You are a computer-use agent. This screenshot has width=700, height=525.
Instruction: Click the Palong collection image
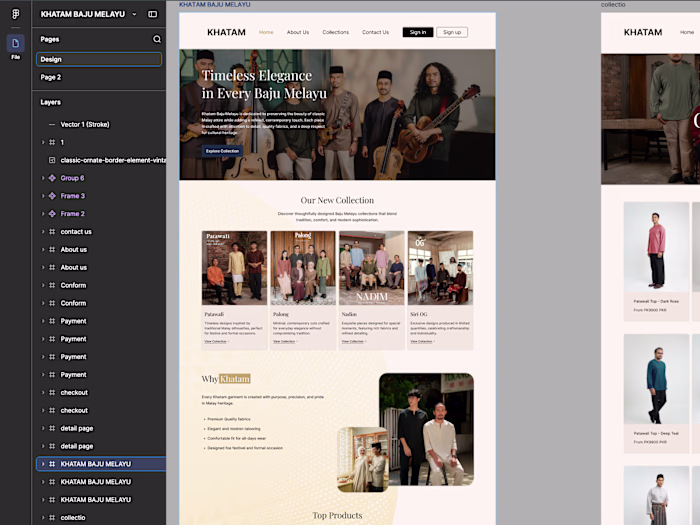pyautogui.click(x=303, y=268)
